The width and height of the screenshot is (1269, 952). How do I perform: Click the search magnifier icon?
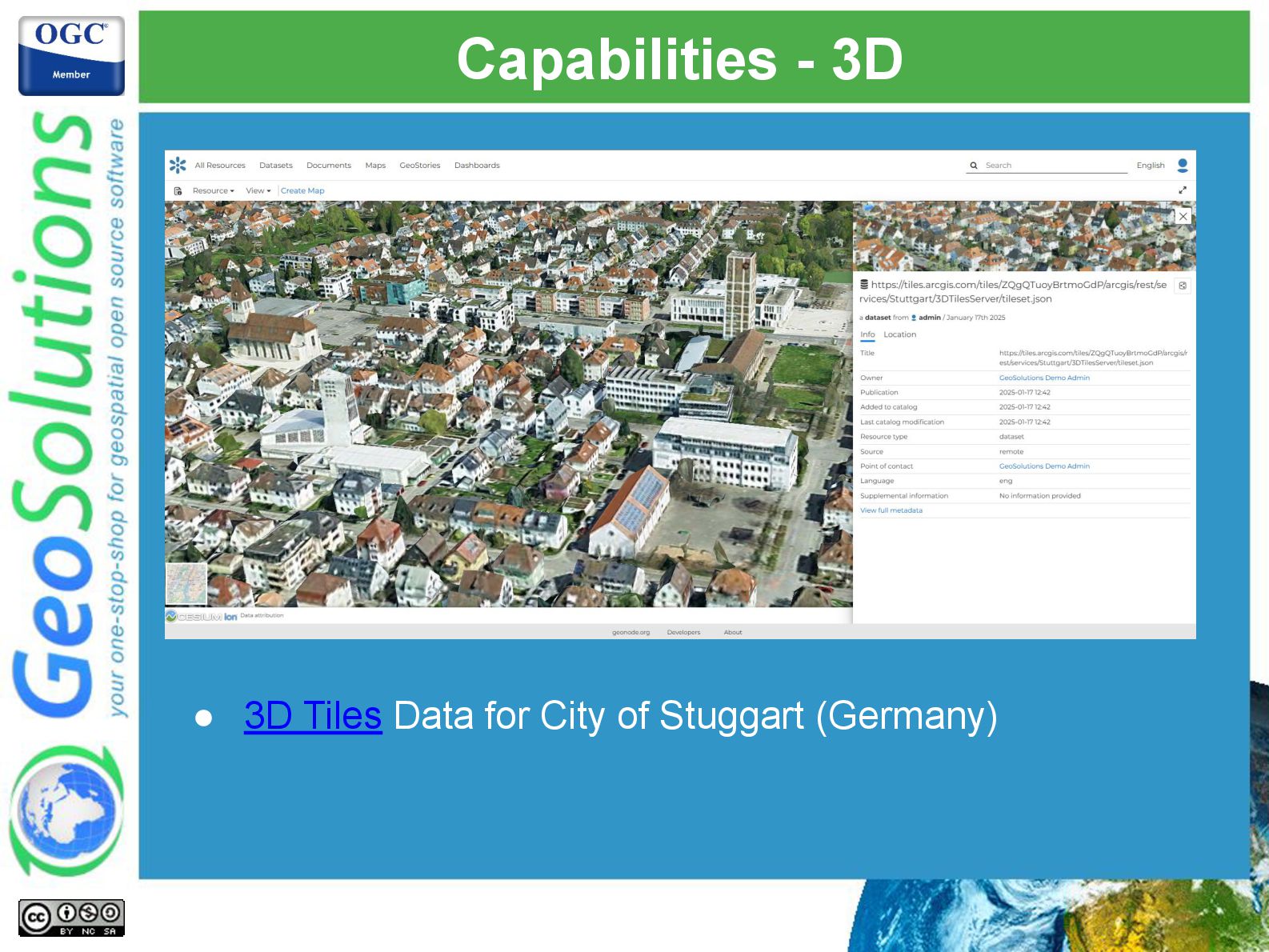[974, 166]
